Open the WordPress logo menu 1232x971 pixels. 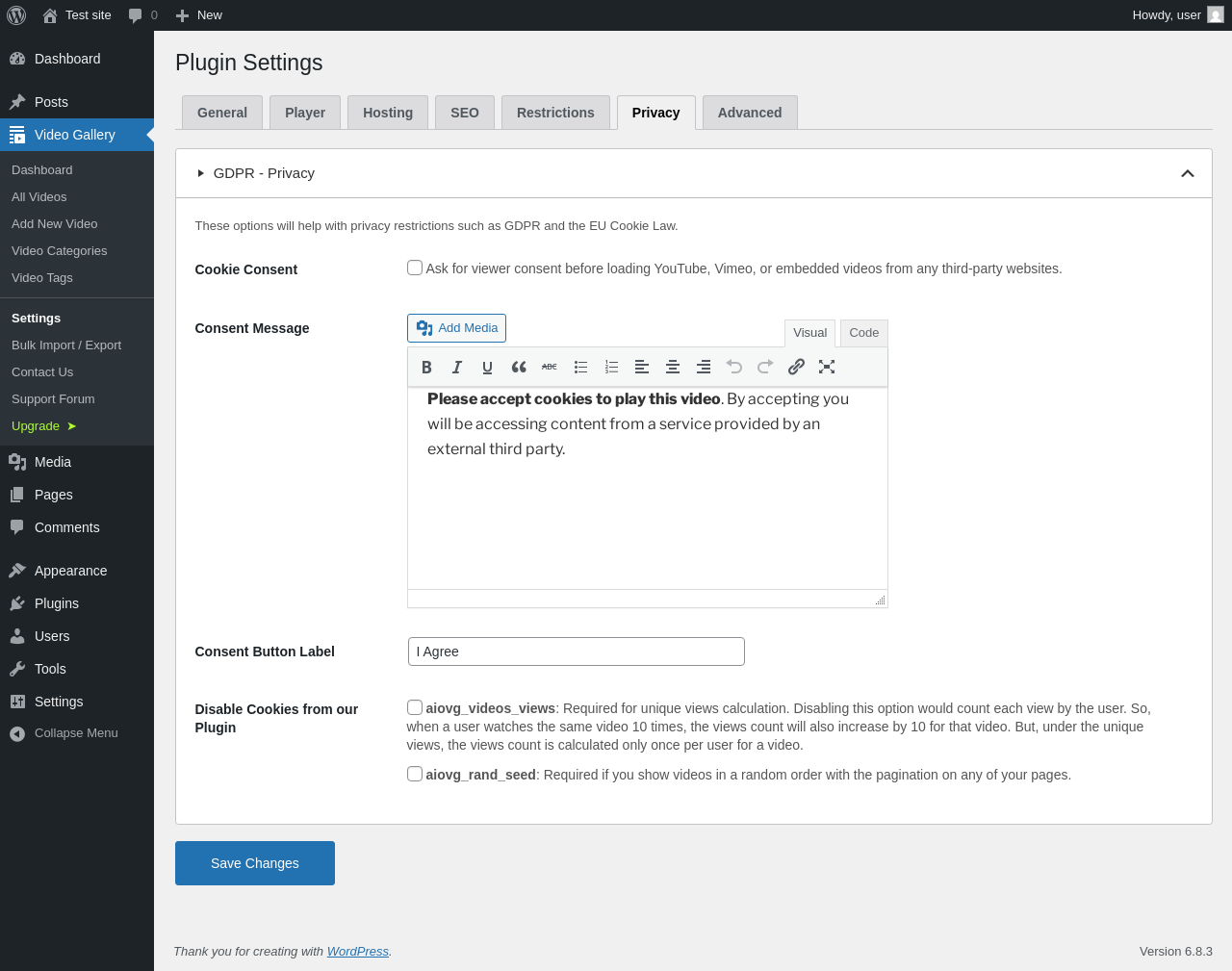pyautogui.click(x=16, y=15)
